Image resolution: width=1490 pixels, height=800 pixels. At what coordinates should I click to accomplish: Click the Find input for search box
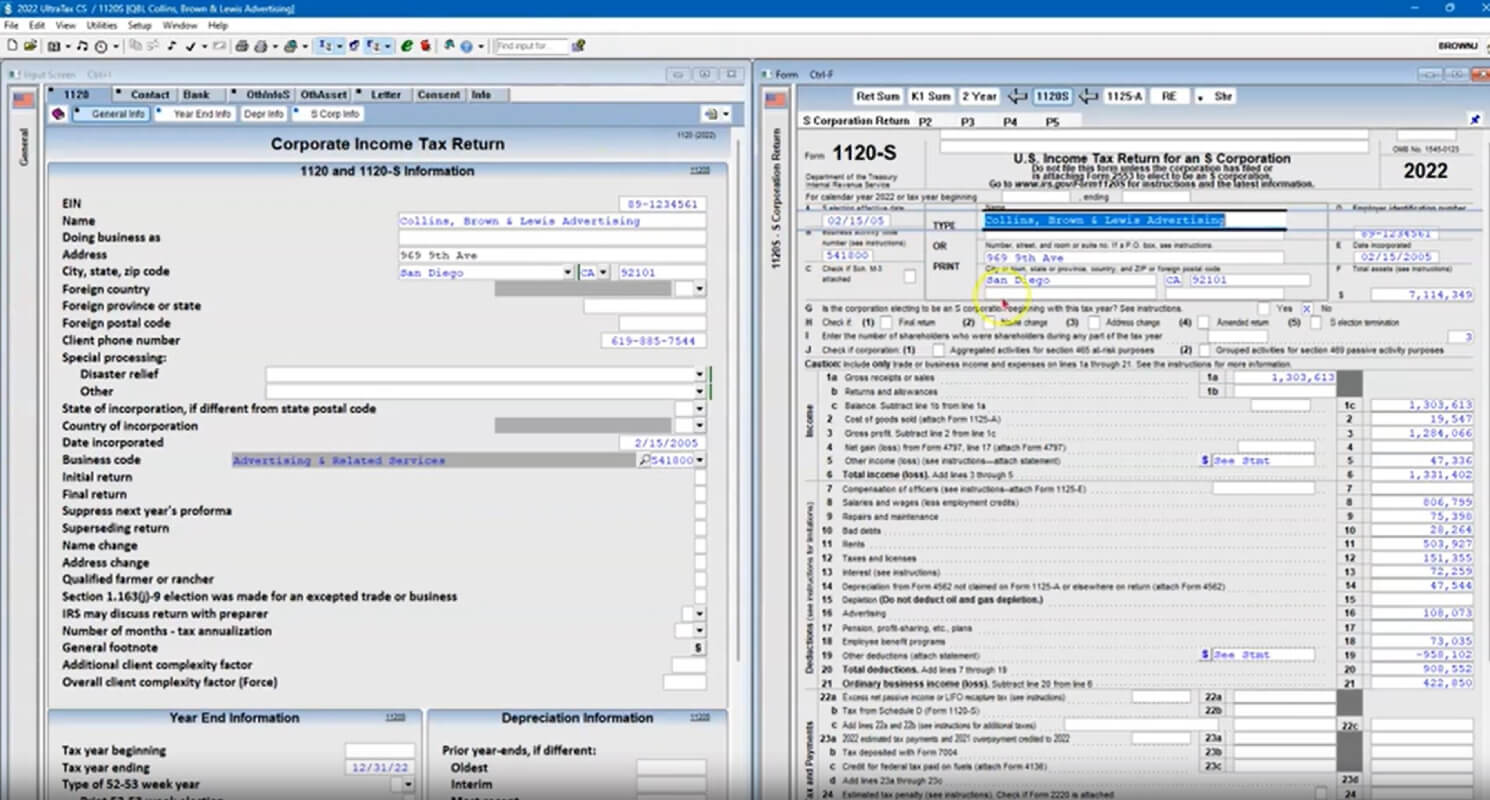click(x=531, y=46)
